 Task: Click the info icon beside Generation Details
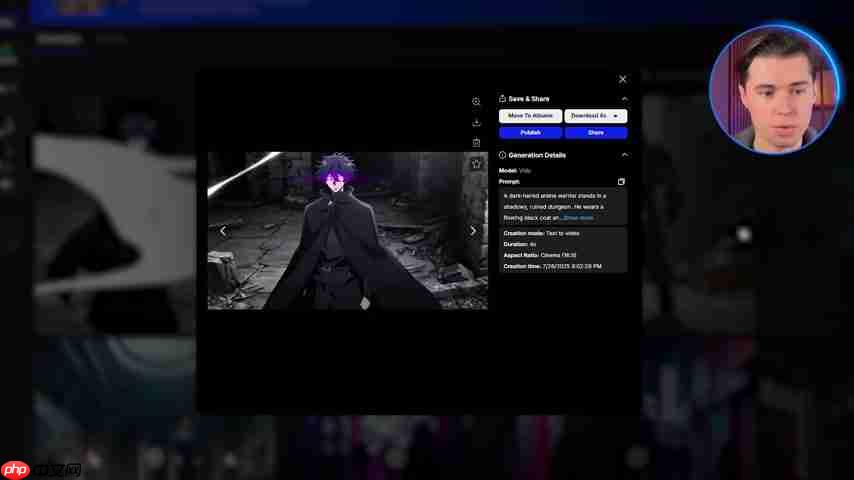tap(502, 155)
